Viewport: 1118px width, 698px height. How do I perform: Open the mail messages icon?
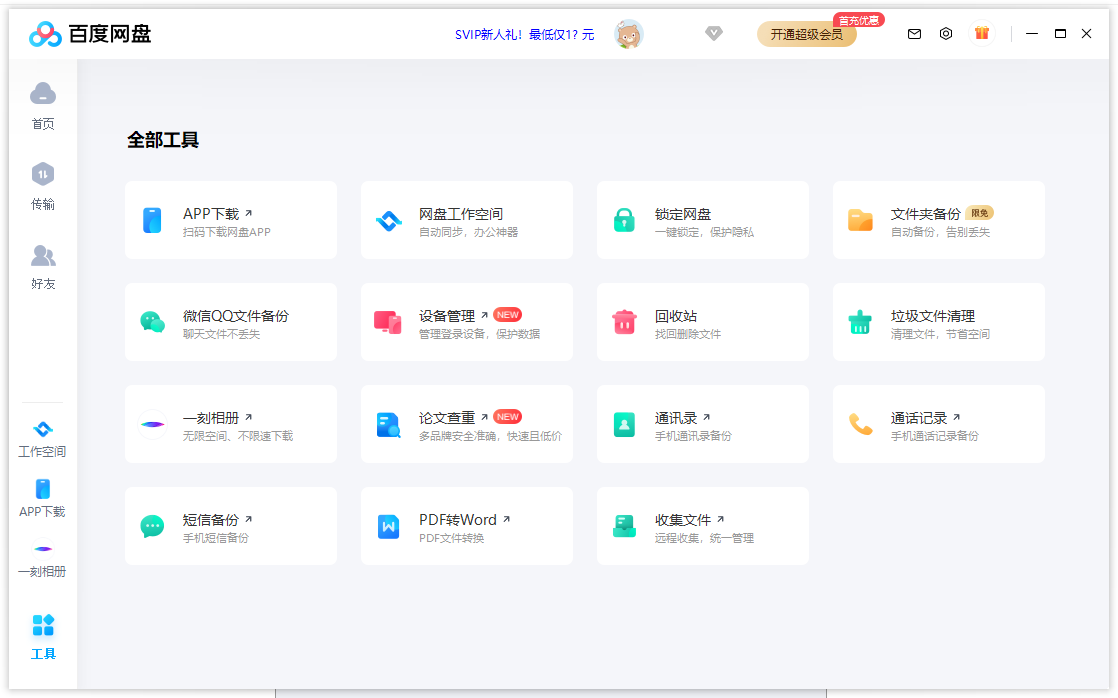(914, 34)
